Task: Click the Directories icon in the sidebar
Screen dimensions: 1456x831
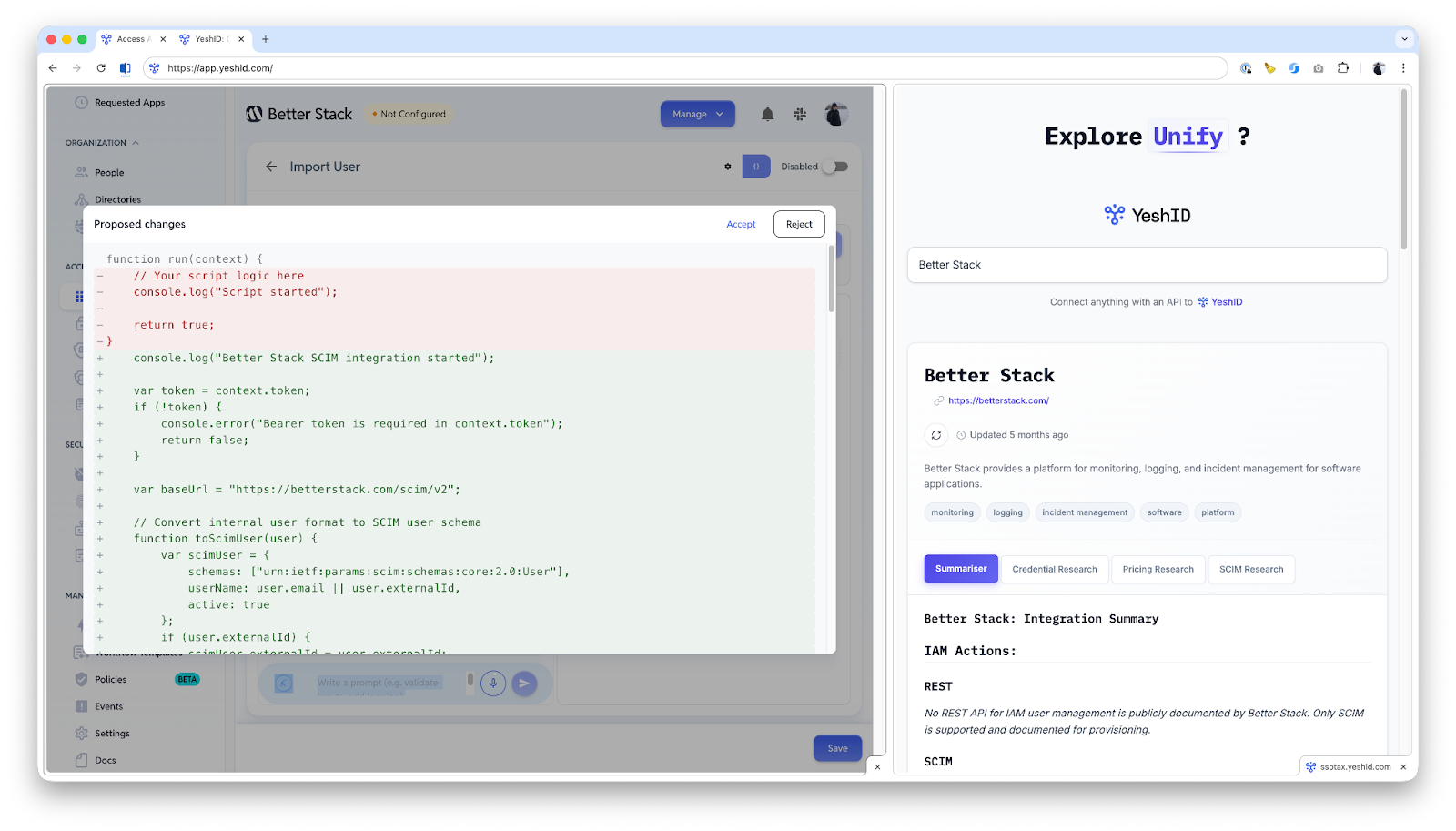Action: point(81,199)
